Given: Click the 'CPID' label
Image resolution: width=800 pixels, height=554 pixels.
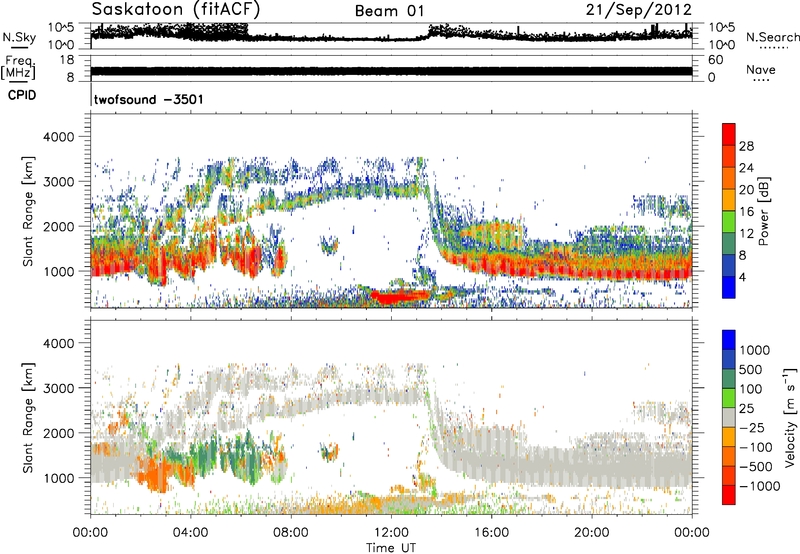Looking at the screenshot, I should pyautogui.click(x=22, y=95).
